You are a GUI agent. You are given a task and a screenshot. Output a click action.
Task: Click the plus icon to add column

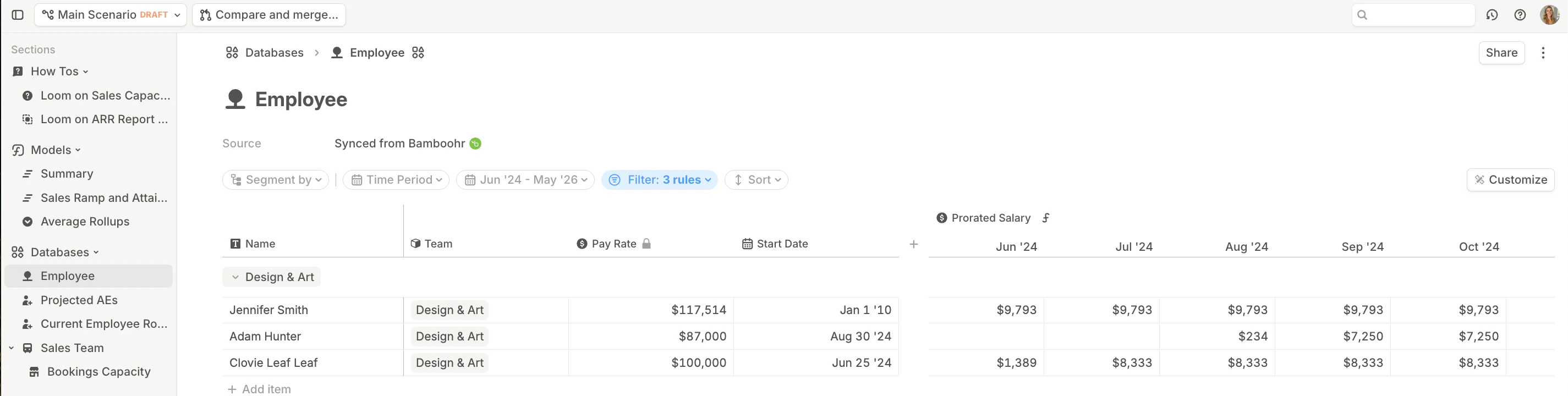click(913, 244)
